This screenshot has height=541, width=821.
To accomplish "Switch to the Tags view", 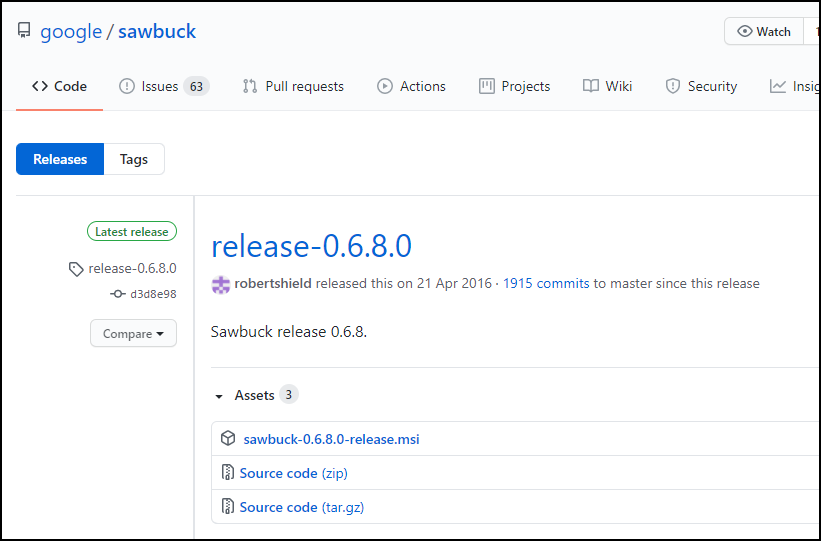I will point(134,159).
